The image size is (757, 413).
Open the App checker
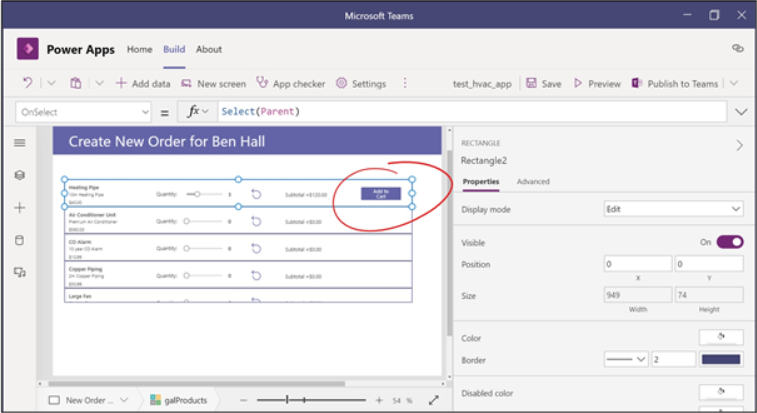pos(291,84)
